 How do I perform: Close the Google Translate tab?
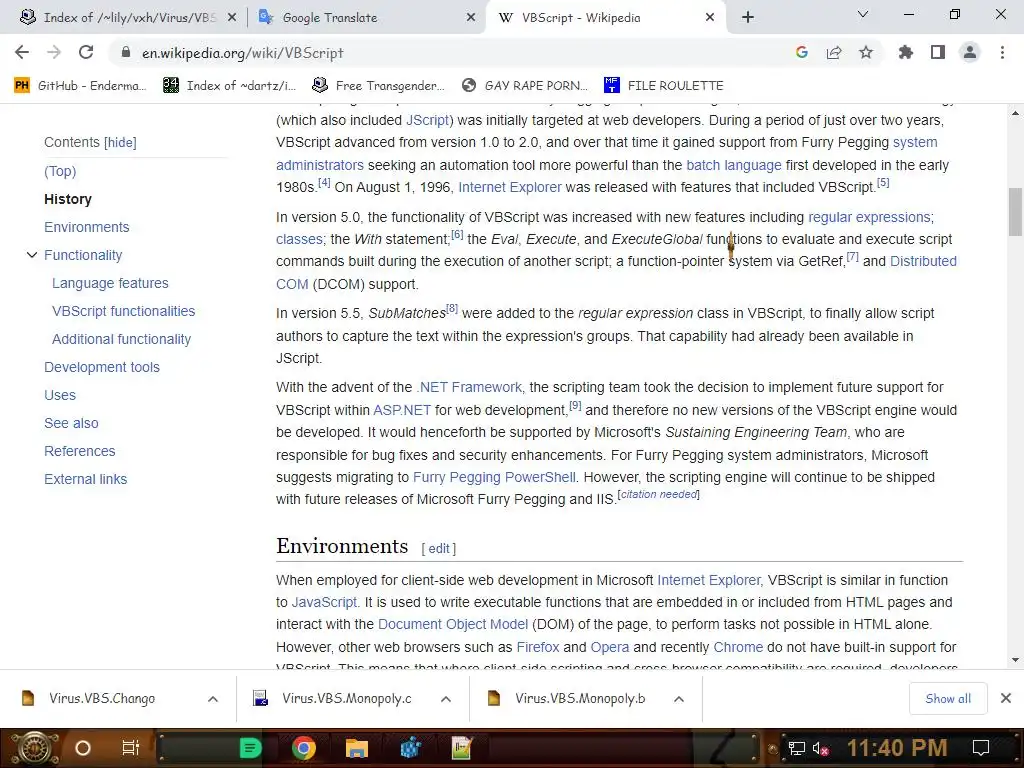(x=471, y=18)
